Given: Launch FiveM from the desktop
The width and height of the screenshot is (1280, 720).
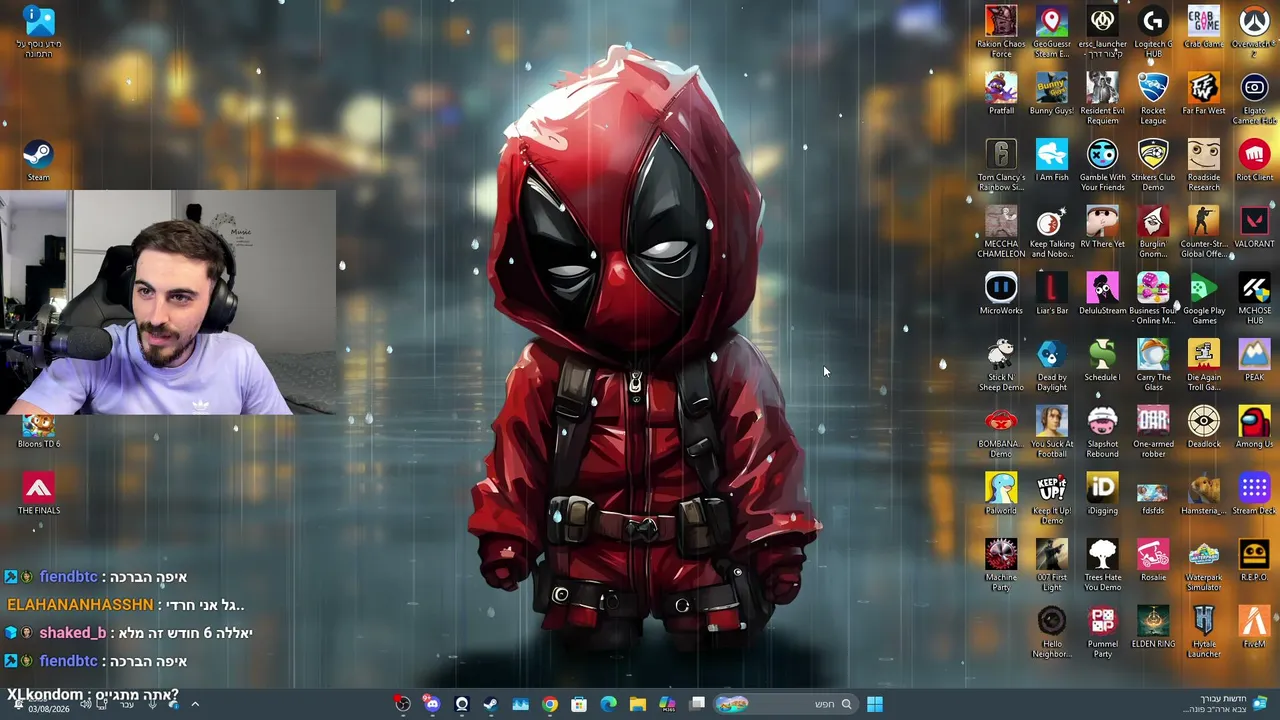Looking at the screenshot, I should pyautogui.click(x=1254, y=627).
